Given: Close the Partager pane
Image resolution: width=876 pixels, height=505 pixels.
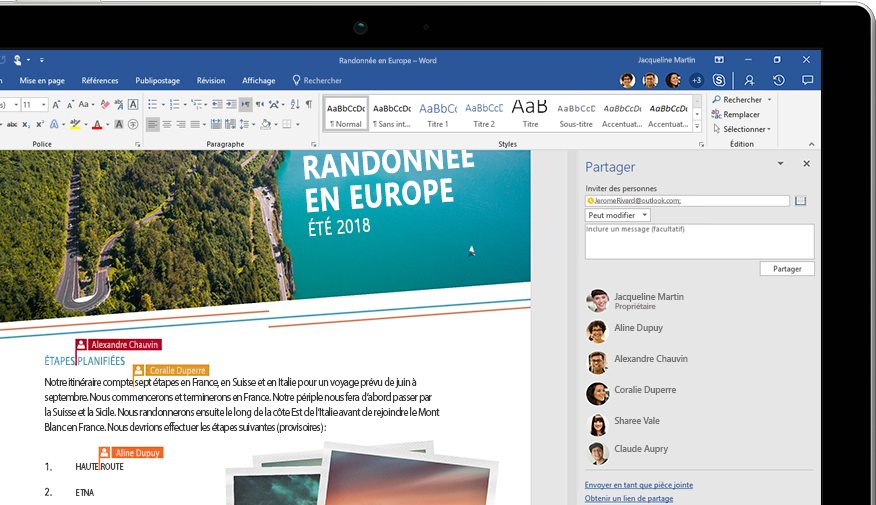Looking at the screenshot, I should coord(806,164).
